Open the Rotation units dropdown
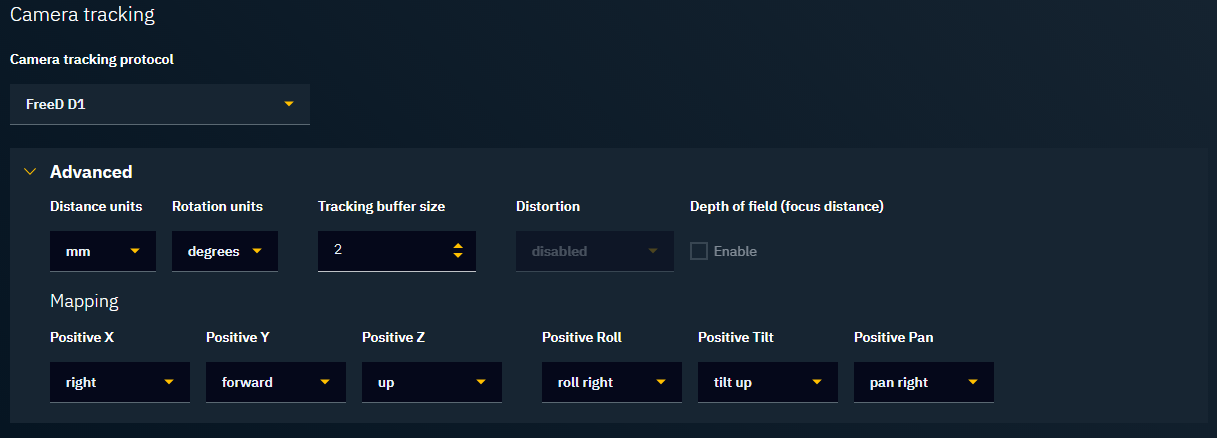Image resolution: width=1217 pixels, height=438 pixels. [224, 251]
